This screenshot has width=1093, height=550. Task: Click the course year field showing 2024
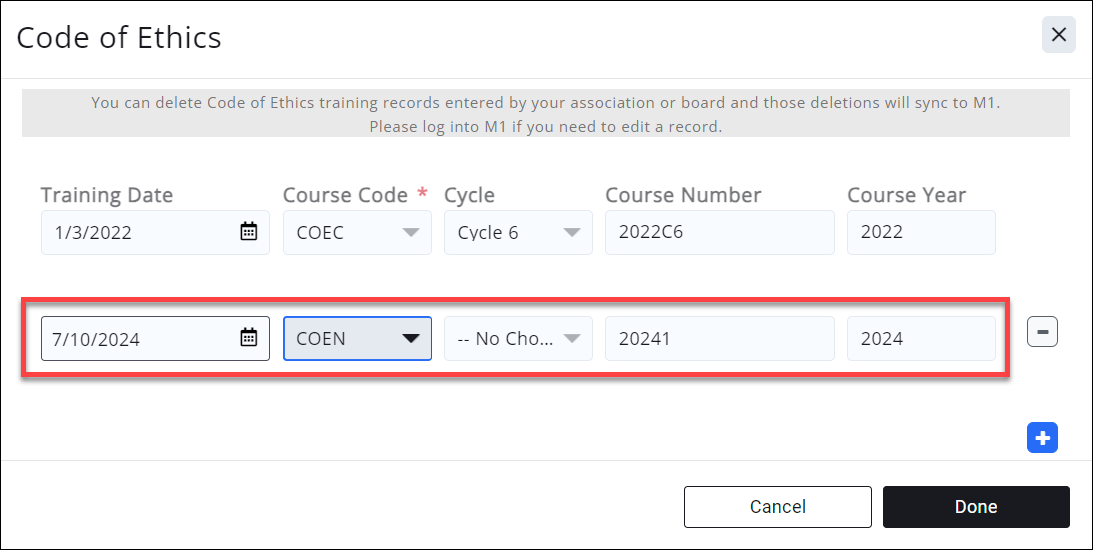point(920,338)
